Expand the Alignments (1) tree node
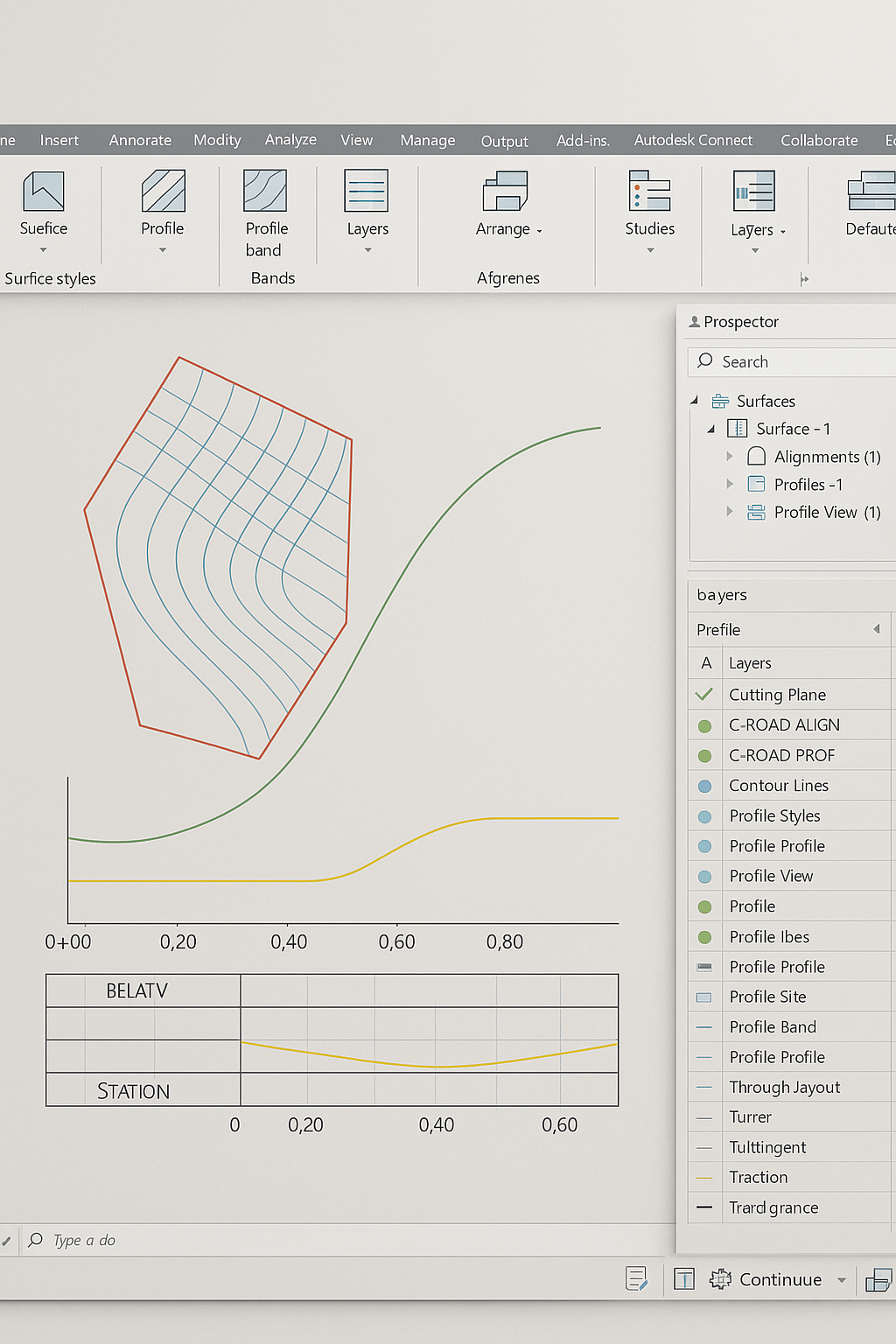Viewport: 896px width, 1344px height. pos(730,457)
